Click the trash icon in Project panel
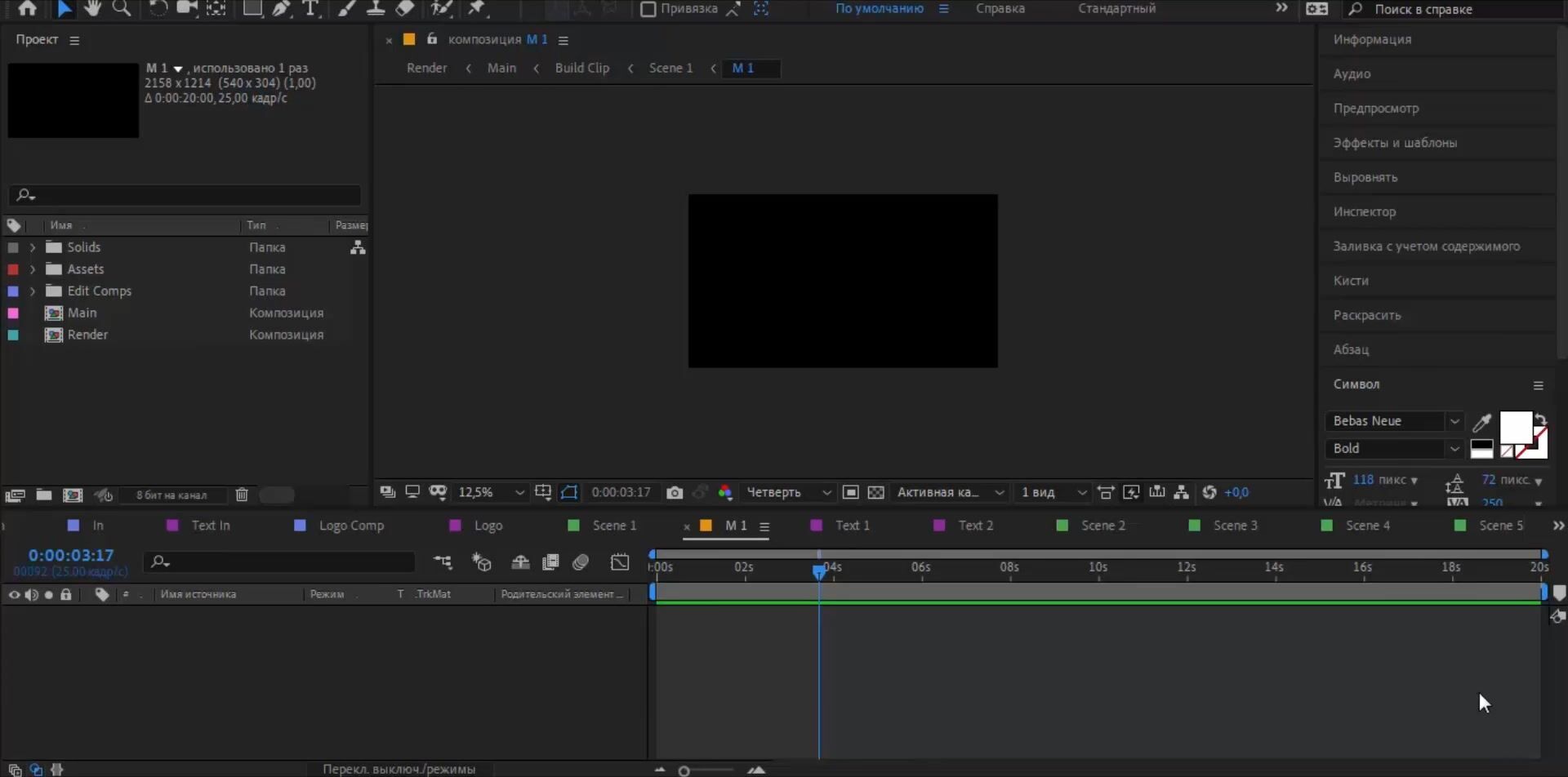This screenshot has height=777, width=1568. [242, 495]
